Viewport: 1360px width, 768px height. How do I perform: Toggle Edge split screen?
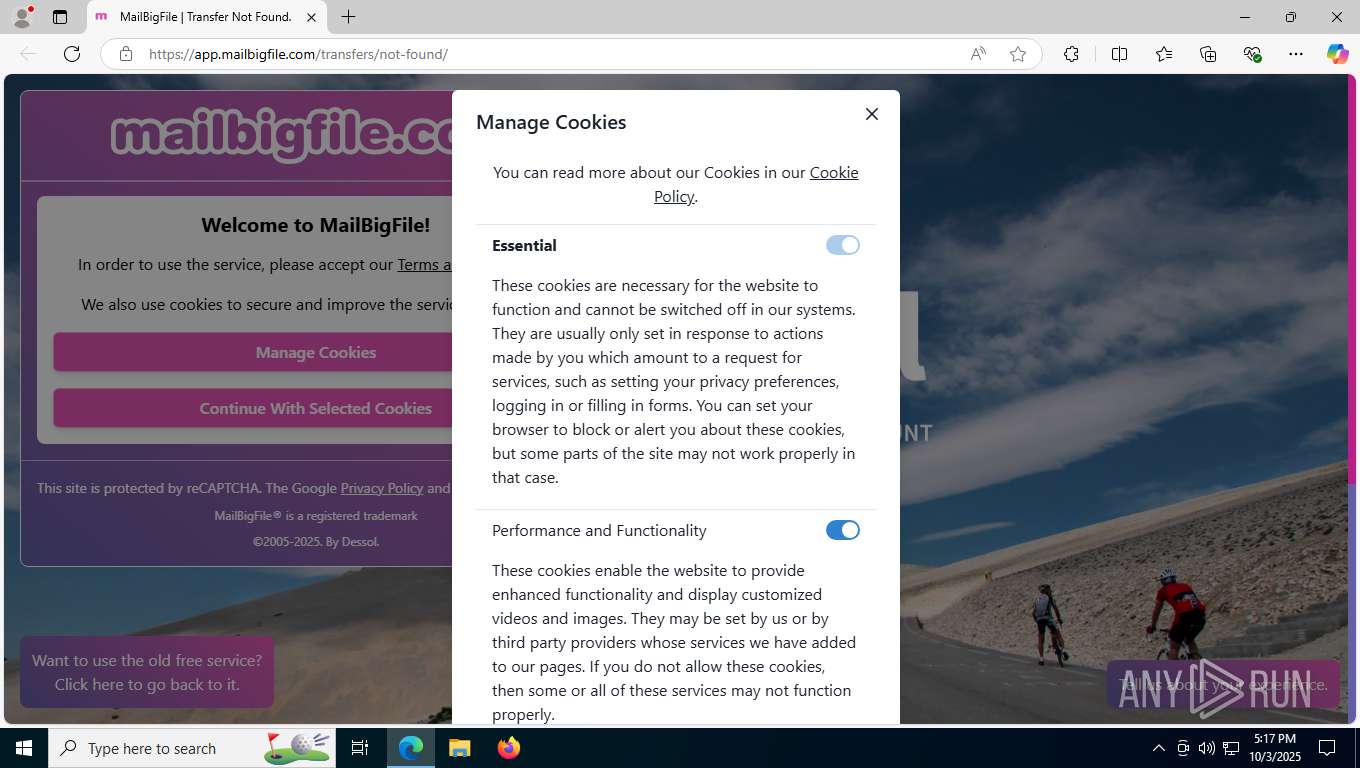click(1119, 54)
